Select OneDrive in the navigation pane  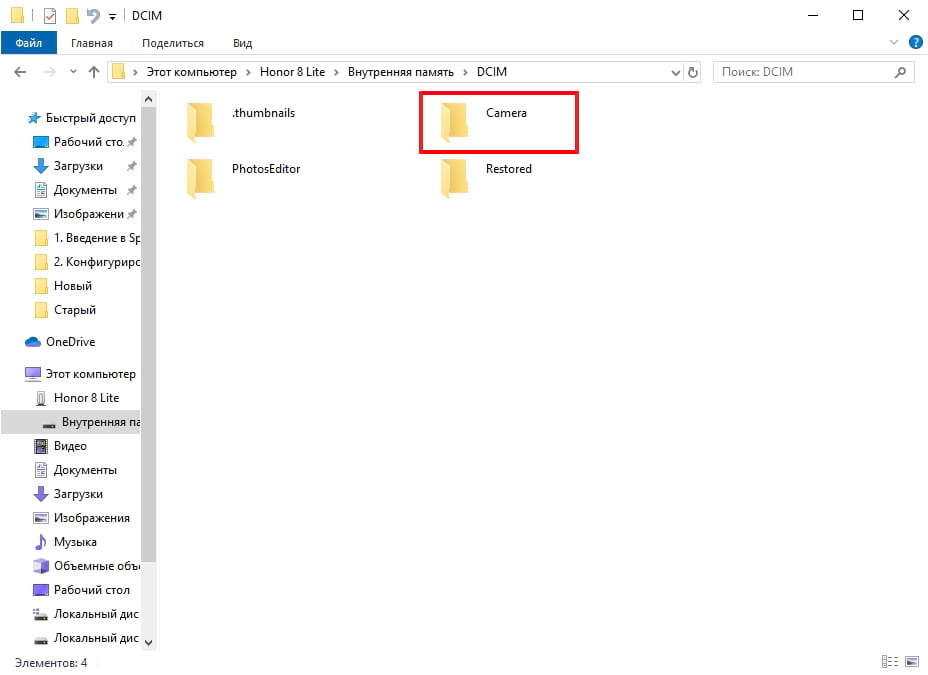(x=70, y=342)
